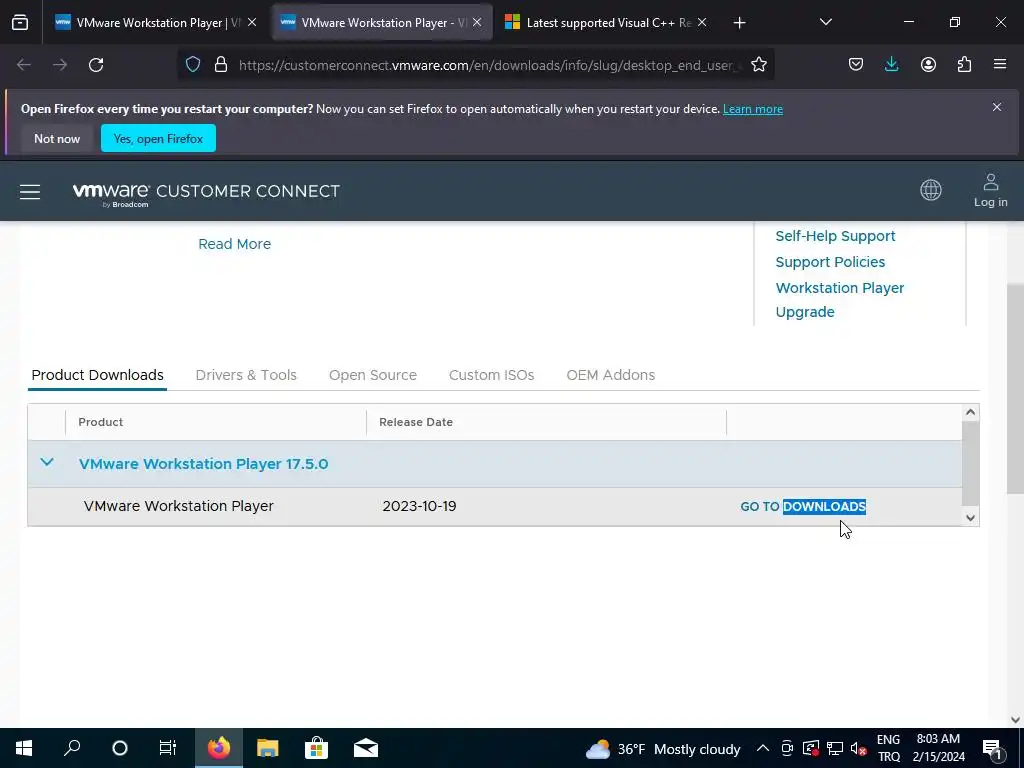Viewport: 1024px width, 768px height.
Task: Click the table scroll up arrow
Action: (970, 412)
